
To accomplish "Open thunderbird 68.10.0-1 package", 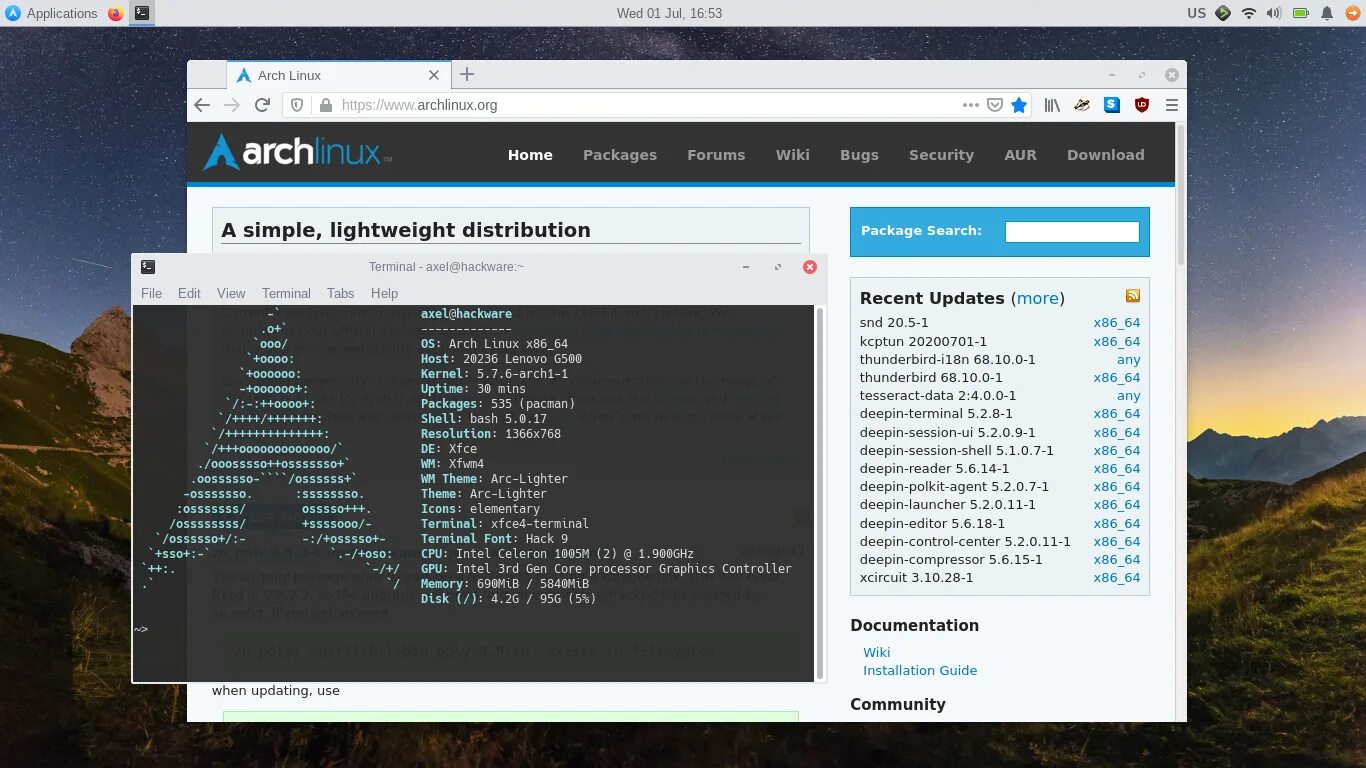I will [931, 378].
